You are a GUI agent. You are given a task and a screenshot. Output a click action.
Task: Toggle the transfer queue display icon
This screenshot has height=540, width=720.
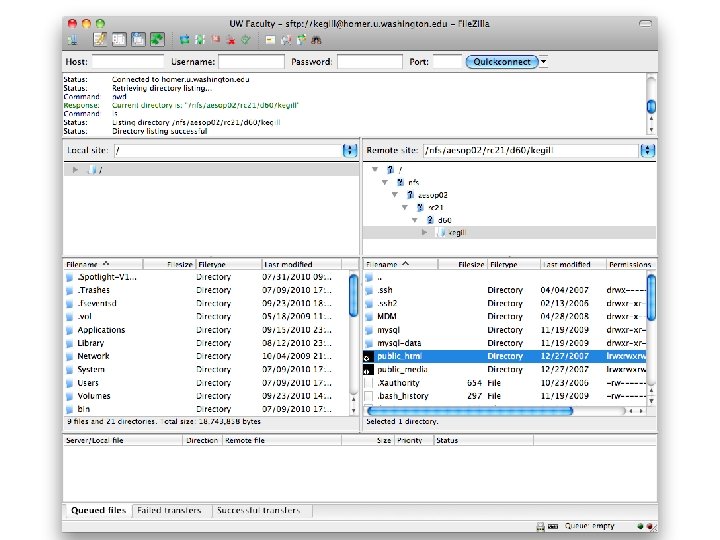(157, 40)
